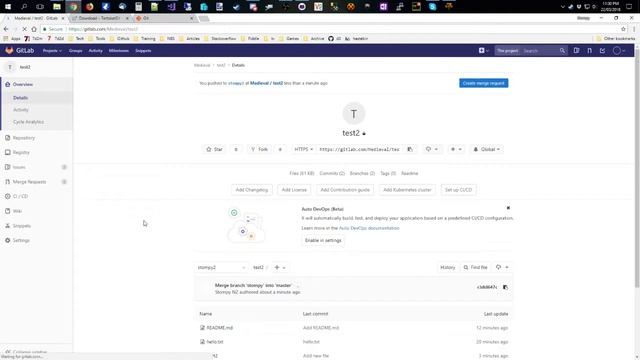Open the Global notification dropdown
Screen dimensions: 640x360
[487, 149]
